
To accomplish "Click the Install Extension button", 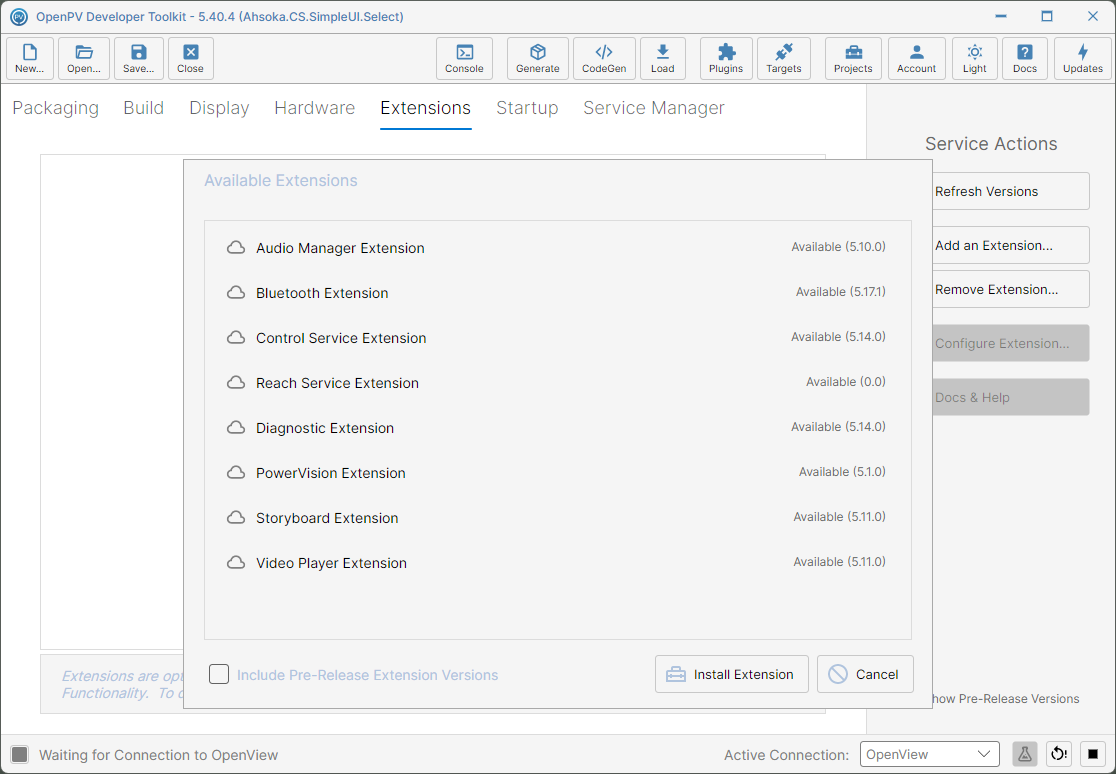I will point(732,674).
